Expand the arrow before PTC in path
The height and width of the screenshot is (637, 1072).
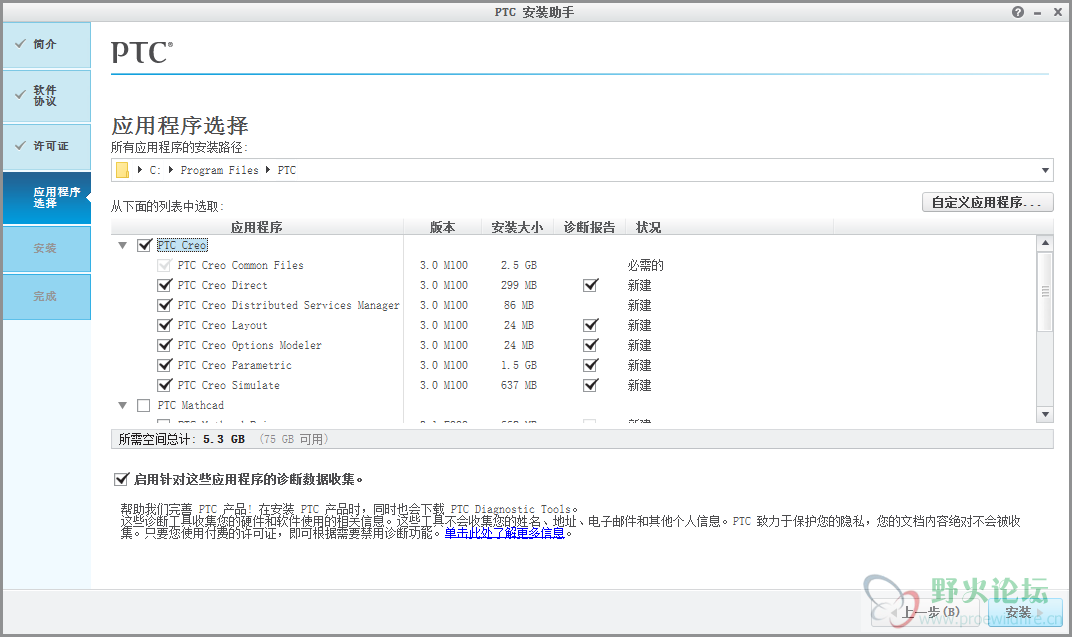[x=268, y=170]
